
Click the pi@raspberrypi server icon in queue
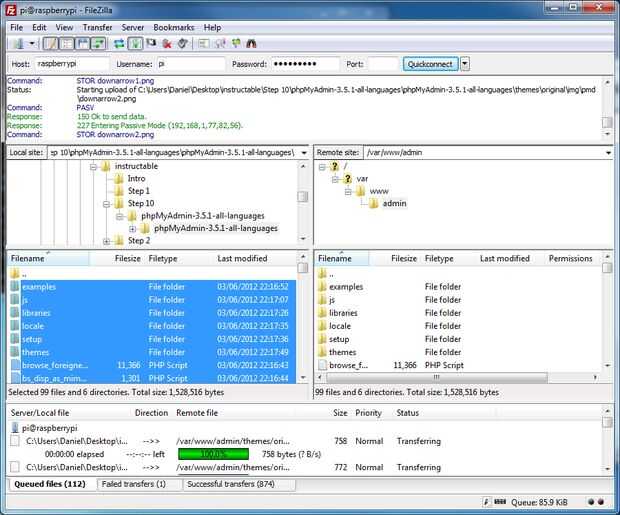pyautogui.click(x=15, y=428)
